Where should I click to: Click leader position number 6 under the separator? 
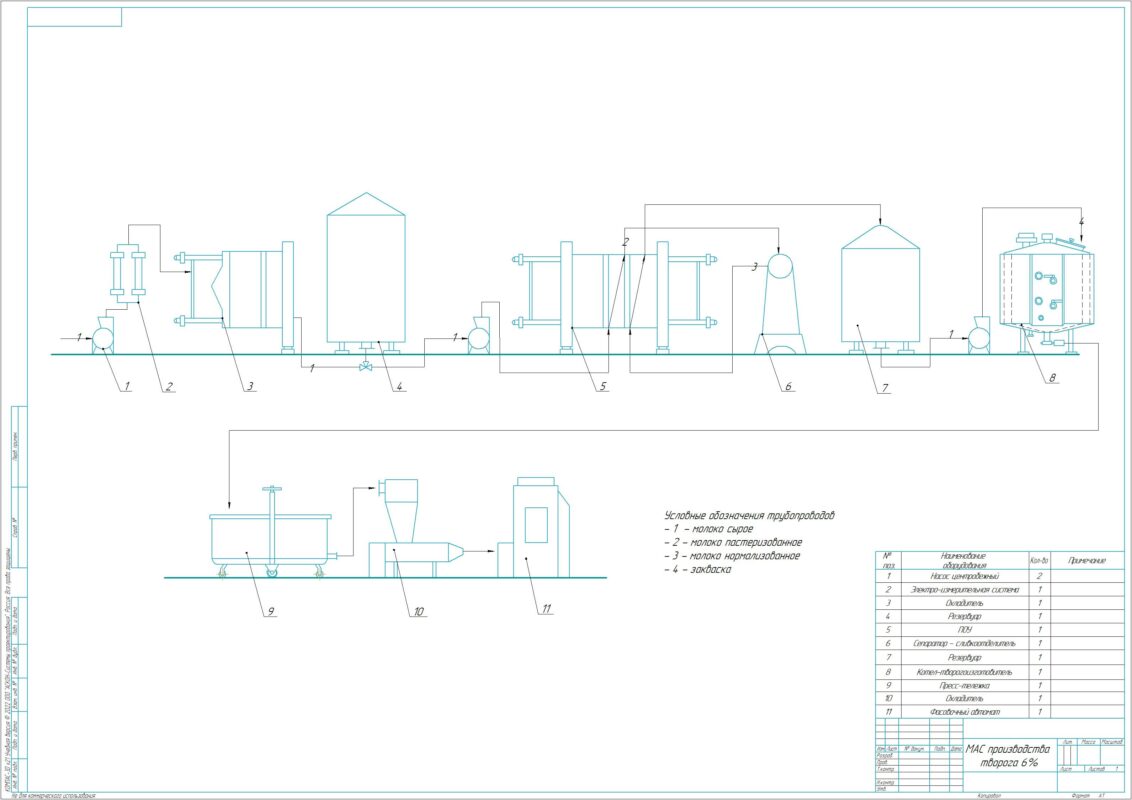(x=788, y=387)
